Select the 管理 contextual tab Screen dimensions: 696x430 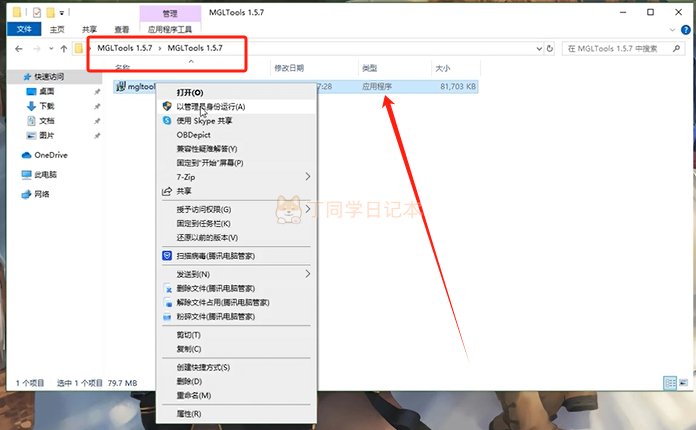coord(170,13)
